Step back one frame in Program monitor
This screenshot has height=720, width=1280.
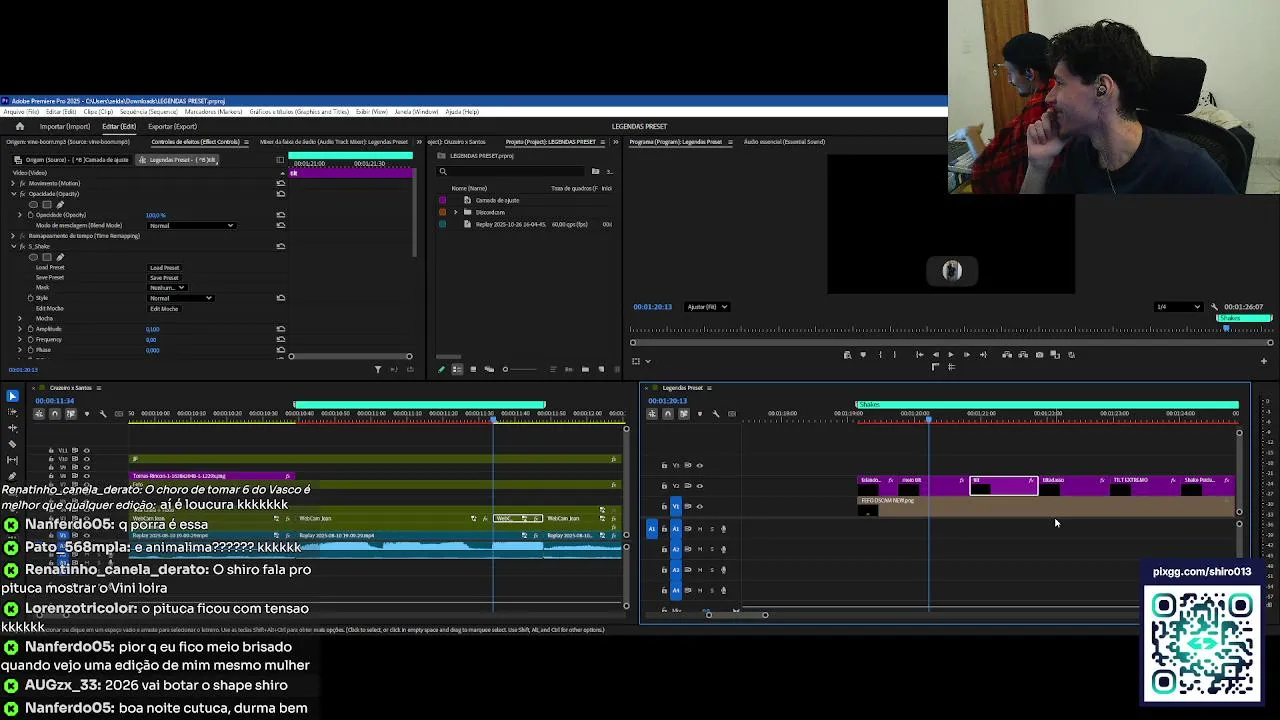click(x=935, y=354)
